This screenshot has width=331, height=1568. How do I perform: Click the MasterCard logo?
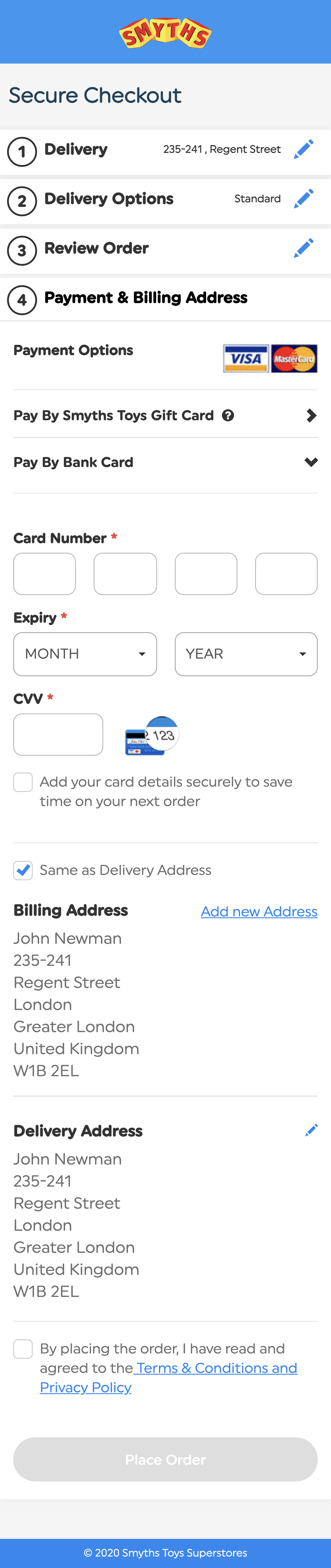[x=294, y=358]
